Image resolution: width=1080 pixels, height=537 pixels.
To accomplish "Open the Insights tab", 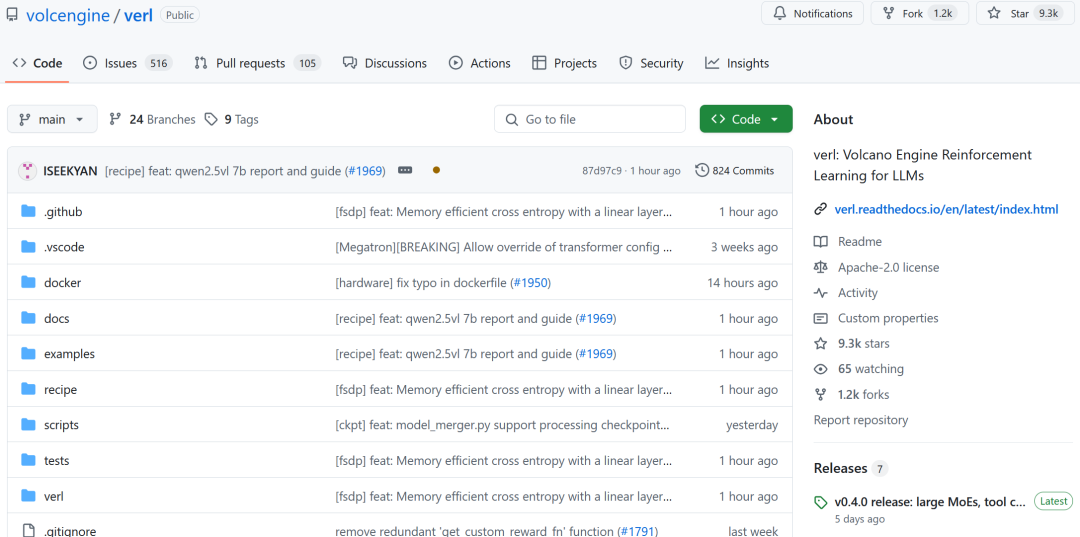I will 736,63.
